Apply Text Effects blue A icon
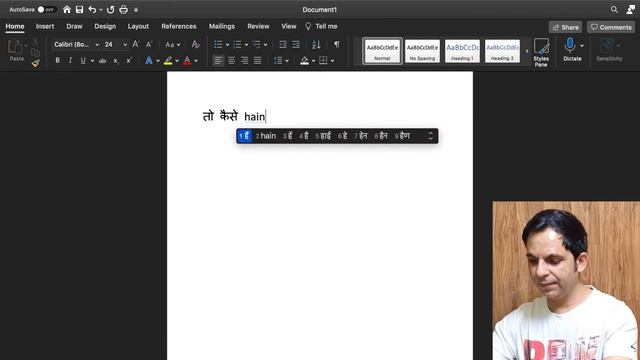 149,60
